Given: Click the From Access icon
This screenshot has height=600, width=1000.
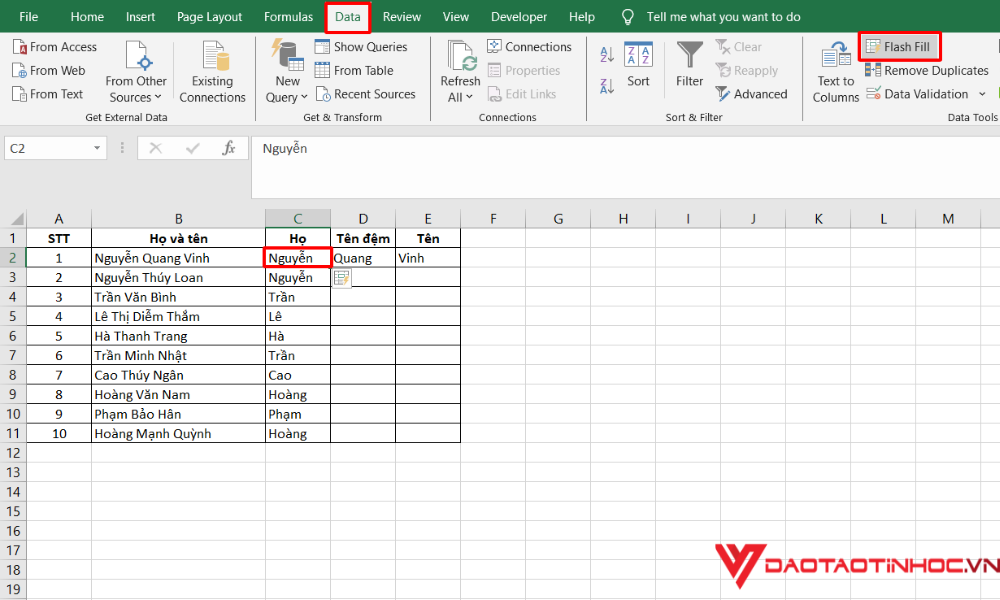Looking at the screenshot, I should coord(19,47).
